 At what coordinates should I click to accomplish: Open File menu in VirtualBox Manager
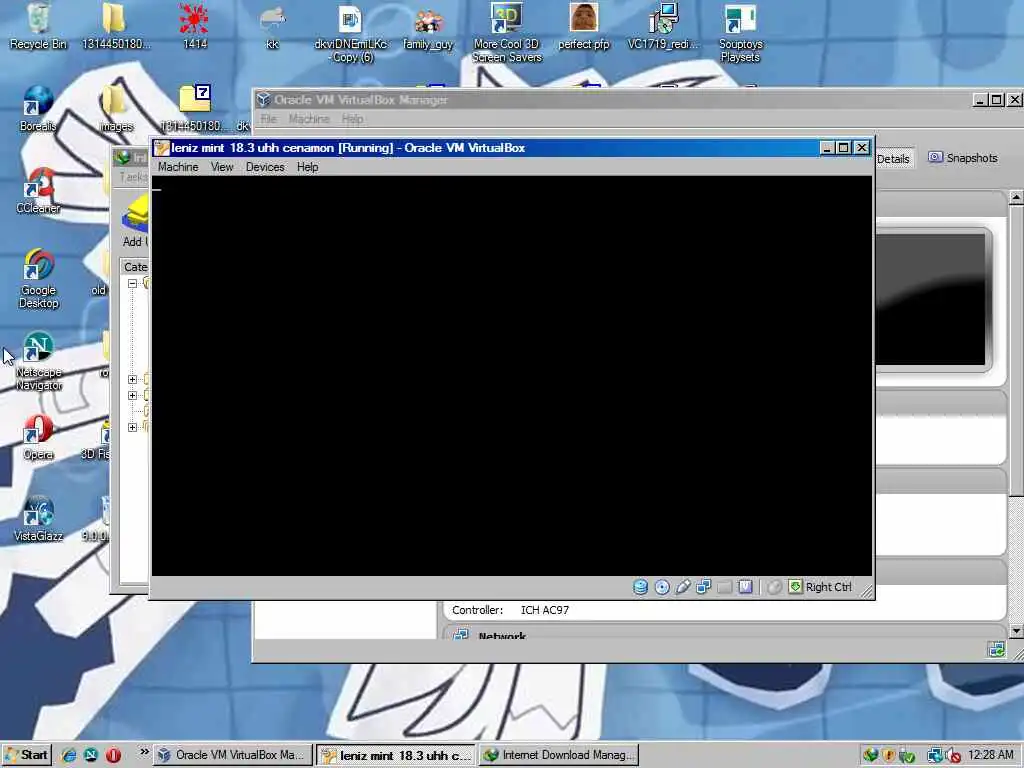[x=269, y=119]
